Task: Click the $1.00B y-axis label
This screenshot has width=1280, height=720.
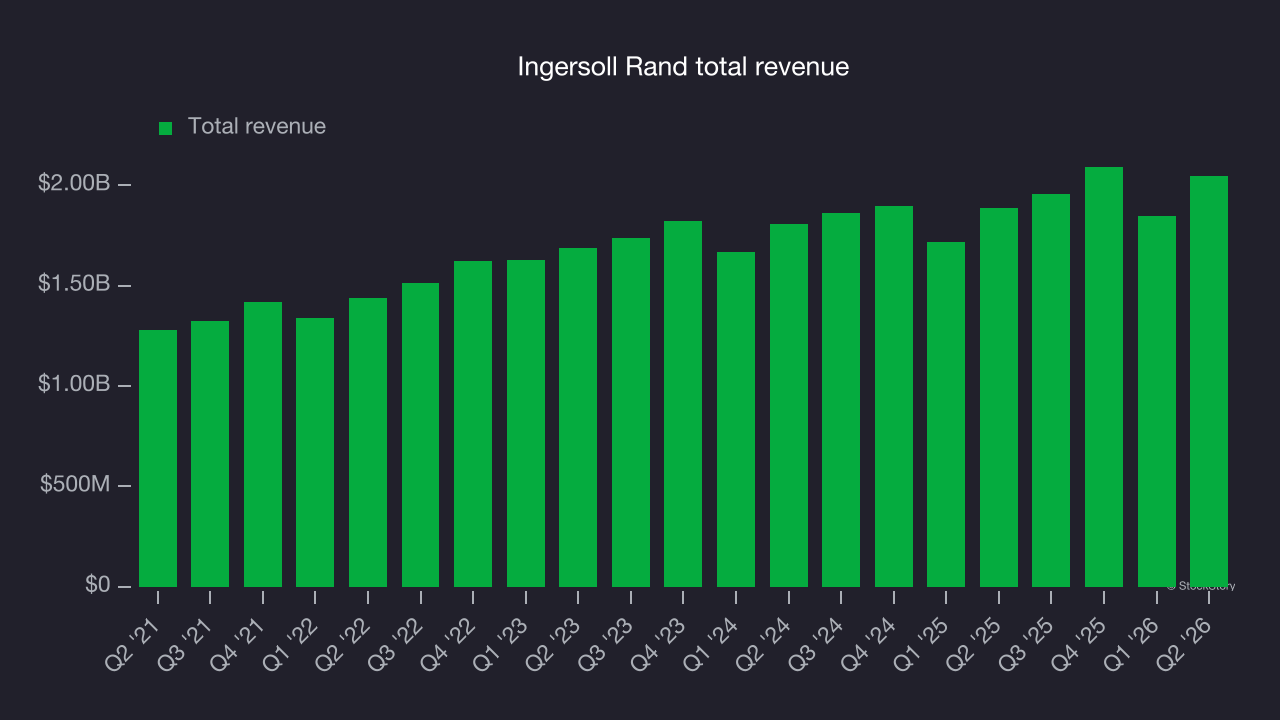Action: [x=74, y=384]
